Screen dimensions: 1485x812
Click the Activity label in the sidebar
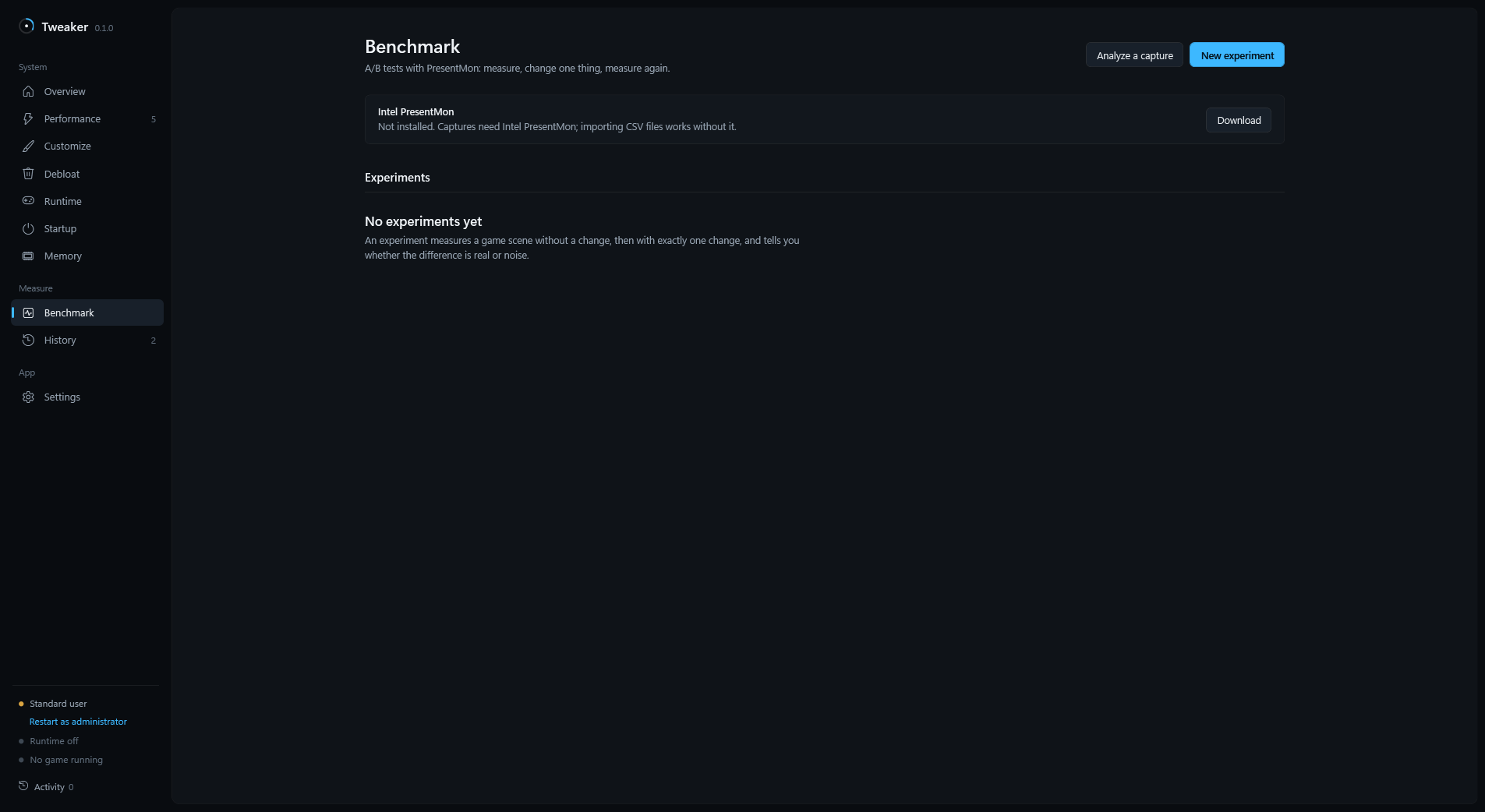[49, 787]
